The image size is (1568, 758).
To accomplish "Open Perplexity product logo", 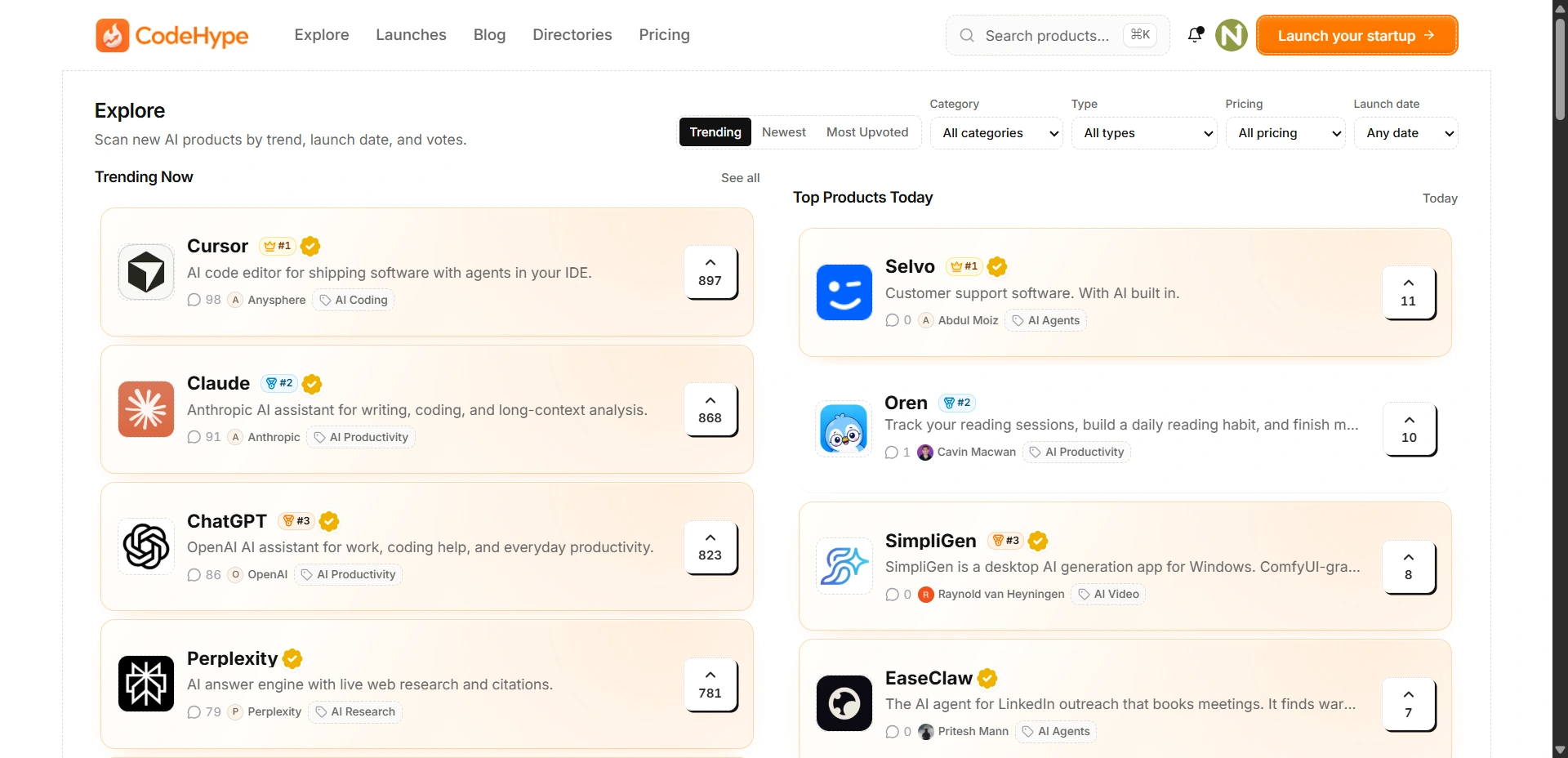I will click(146, 684).
